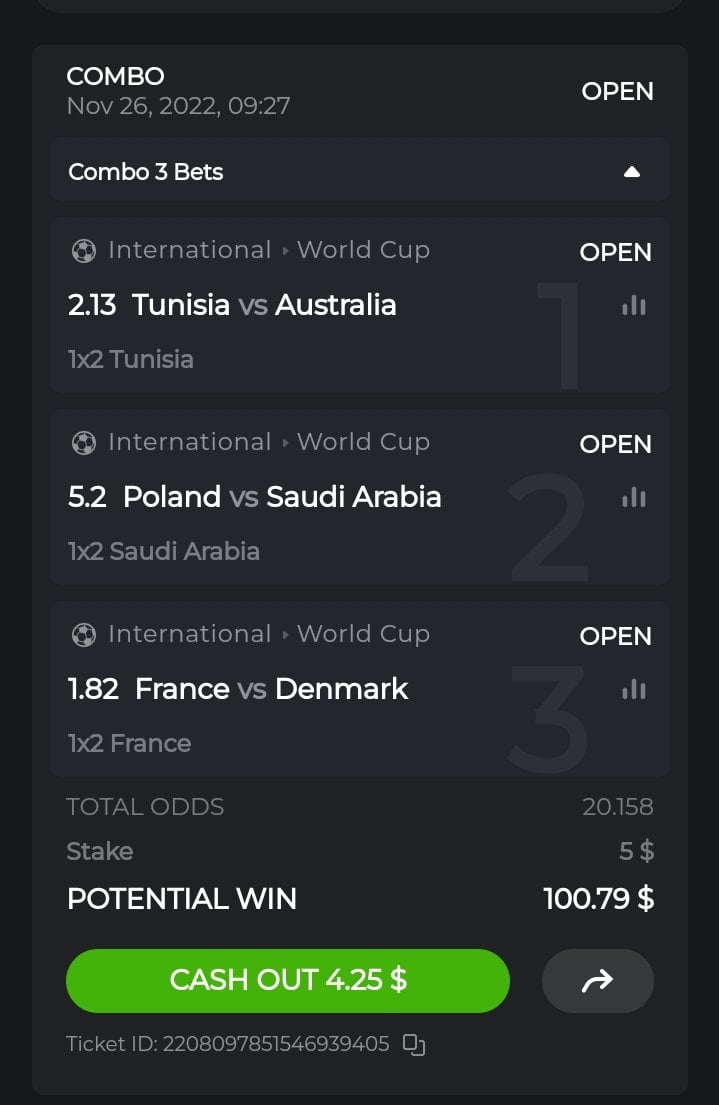
Task: Tap the potential win amount 100.79 $
Action: pyautogui.click(x=598, y=899)
